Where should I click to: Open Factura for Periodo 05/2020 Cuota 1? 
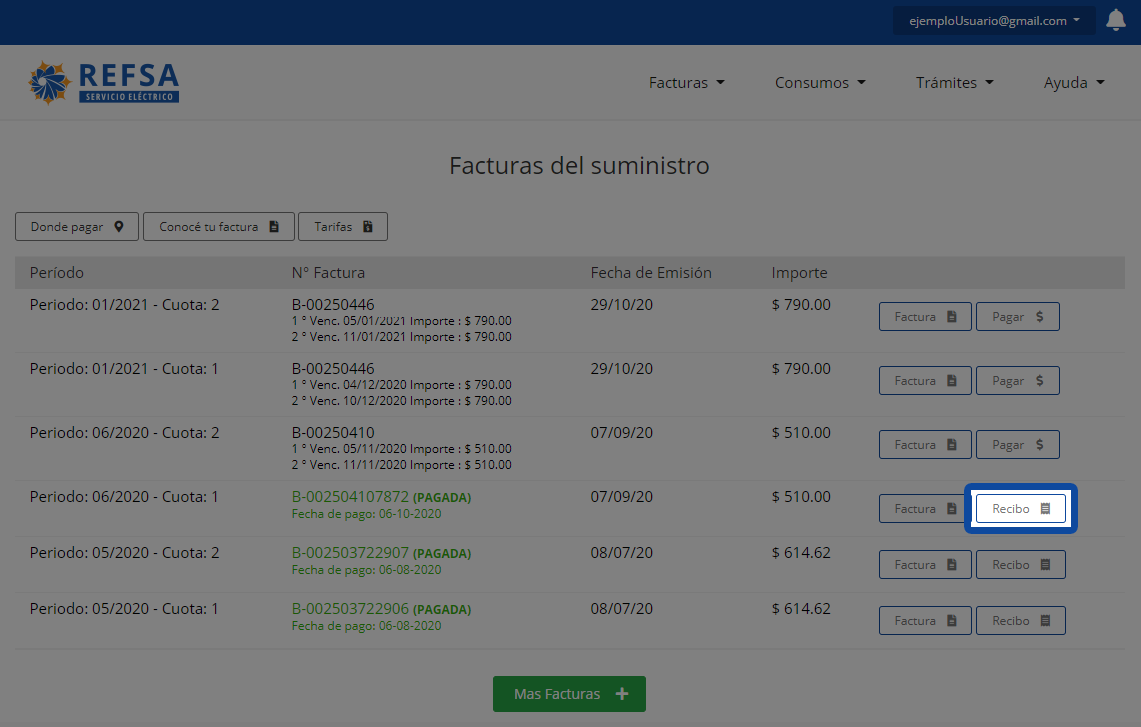click(924, 621)
